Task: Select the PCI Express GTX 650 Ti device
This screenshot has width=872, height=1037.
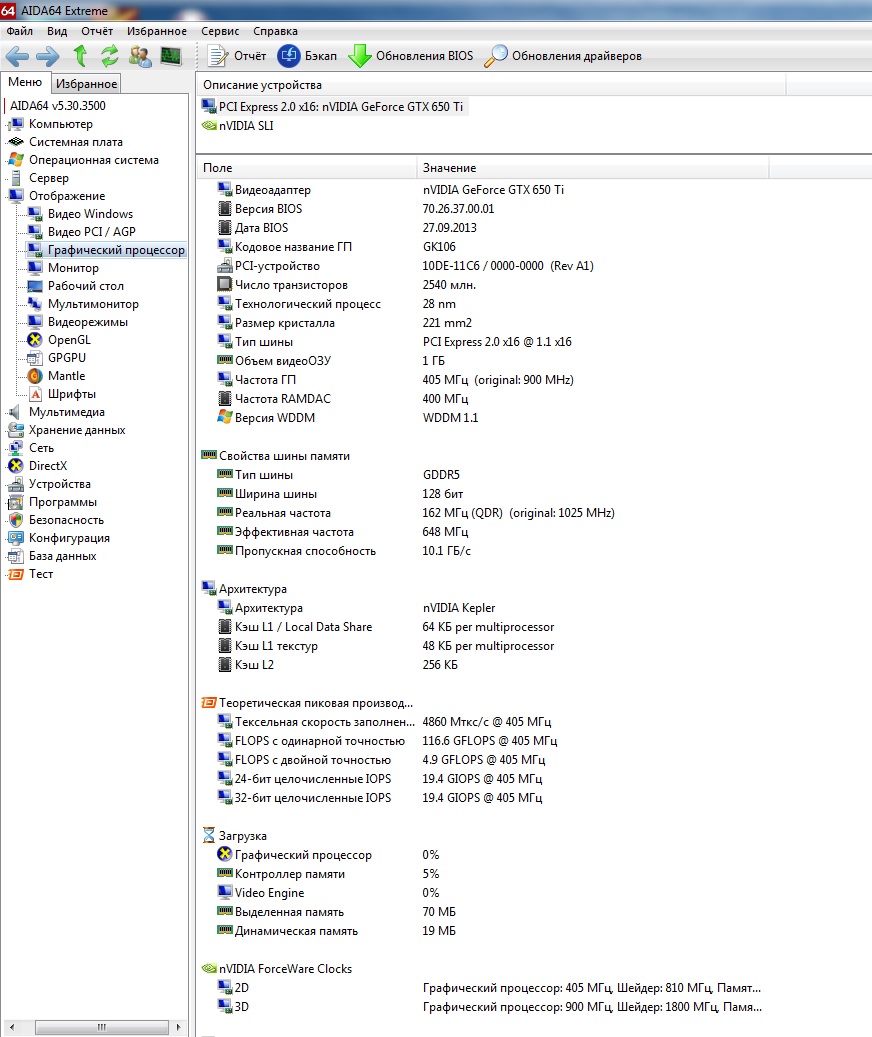Action: click(x=334, y=106)
